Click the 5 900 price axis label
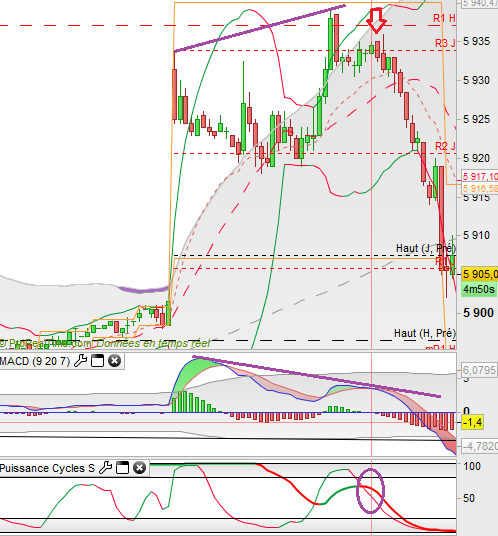 click(x=479, y=312)
